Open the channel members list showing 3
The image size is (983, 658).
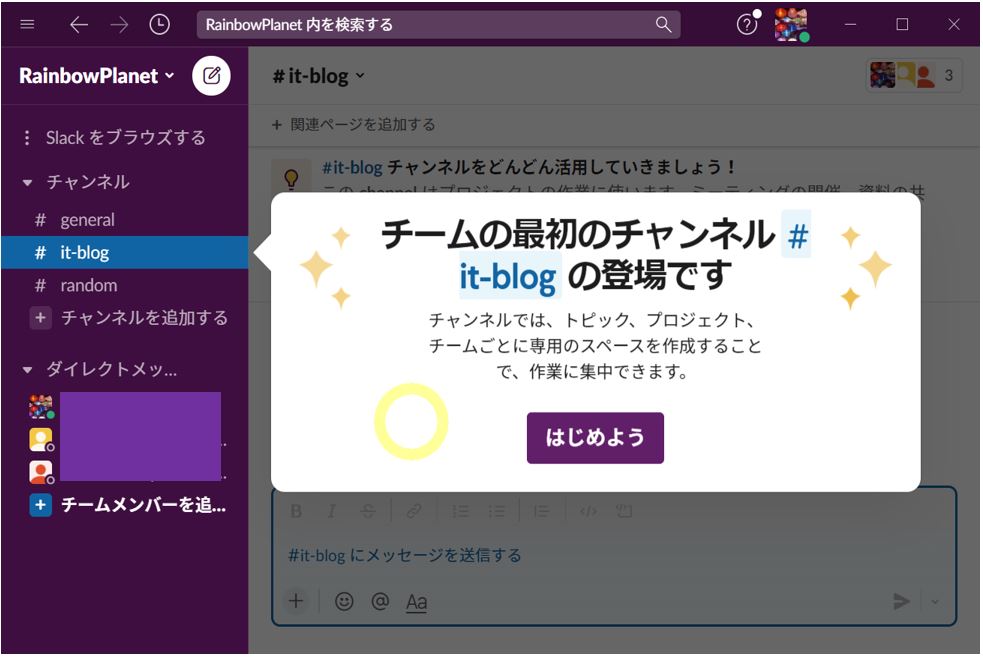coord(914,76)
